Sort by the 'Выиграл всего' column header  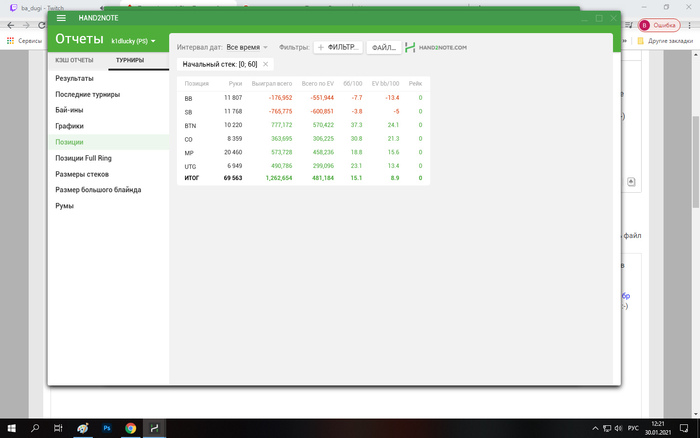271,83
